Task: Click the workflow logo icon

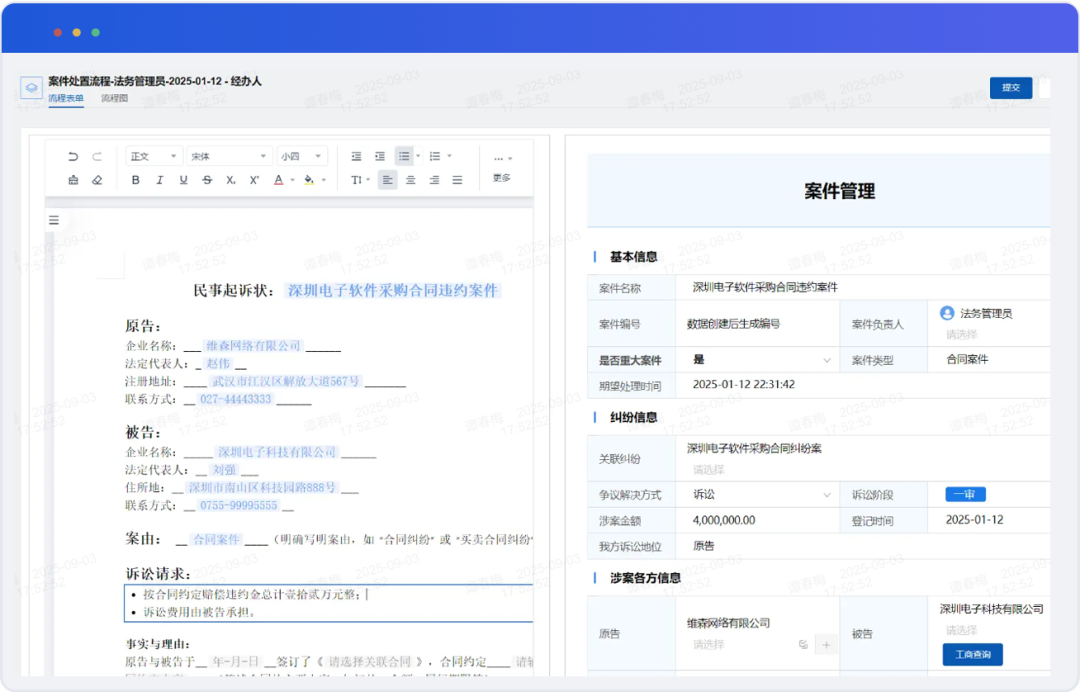Action: (x=31, y=87)
